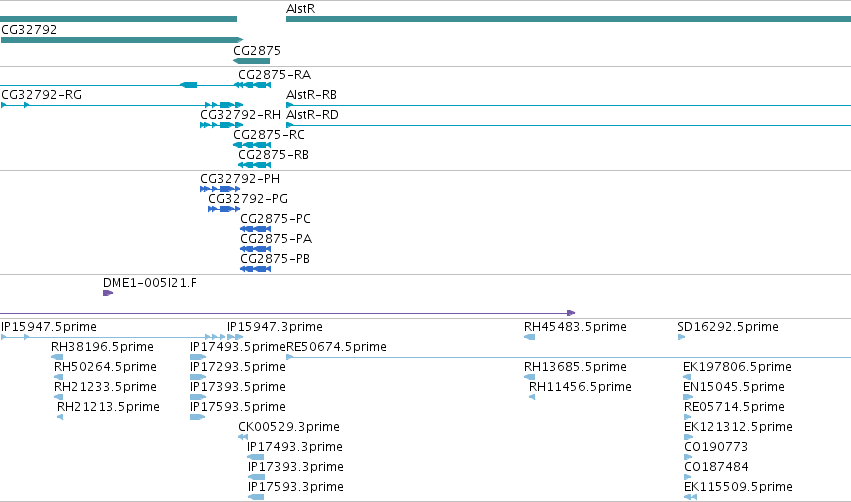Viewport: 851px width, 502px height.
Task: Select the CG2875 gene bar
Action: coord(251,61)
